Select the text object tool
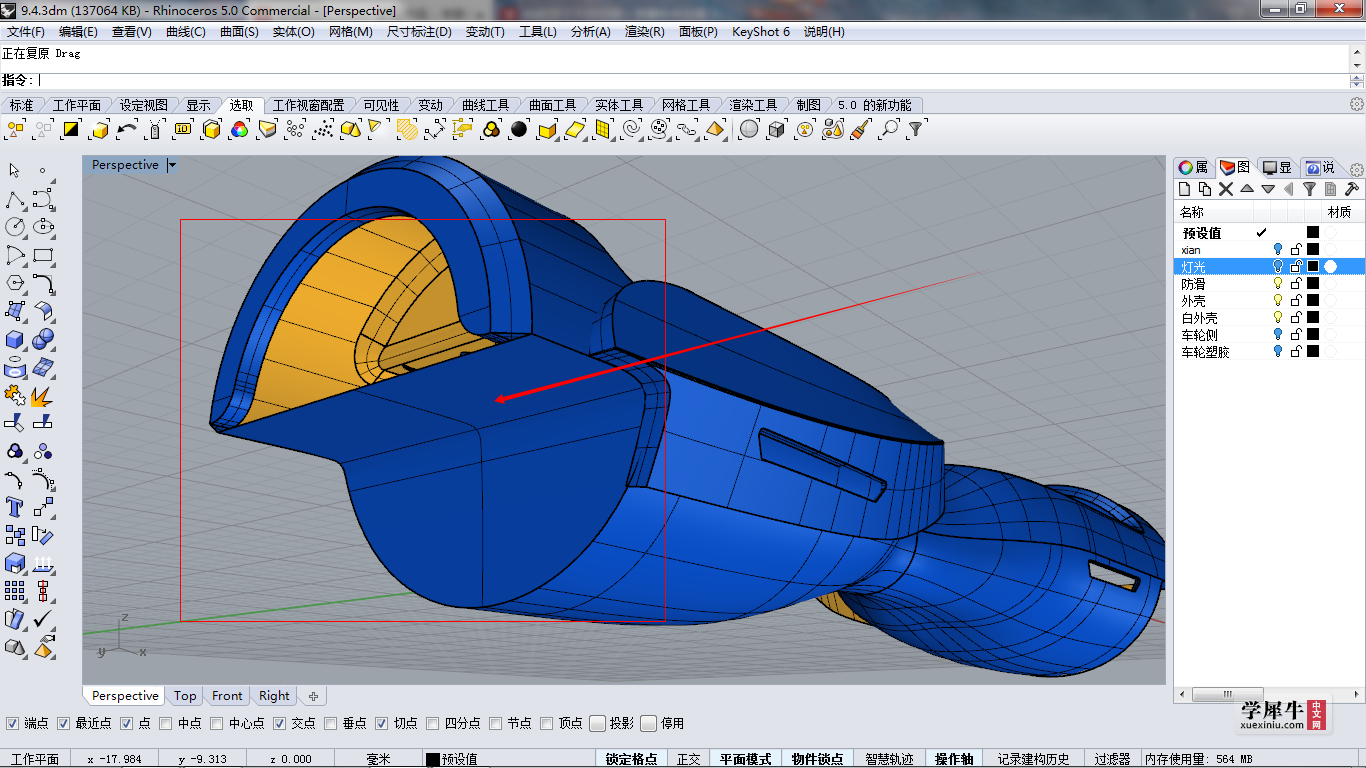Screen dimensions: 1366x768 (15, 507)
